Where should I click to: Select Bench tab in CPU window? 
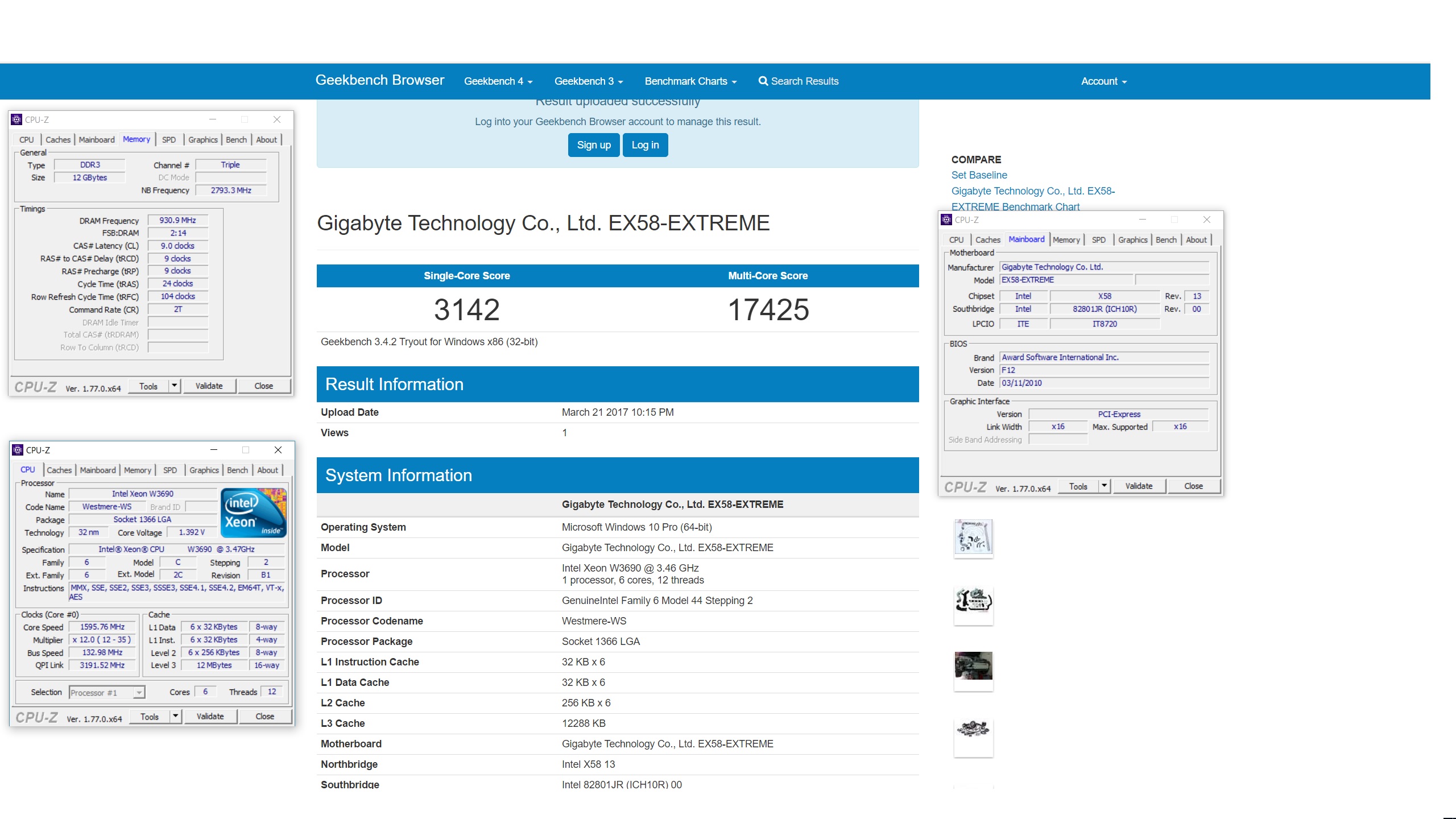(x=237, y=470)
